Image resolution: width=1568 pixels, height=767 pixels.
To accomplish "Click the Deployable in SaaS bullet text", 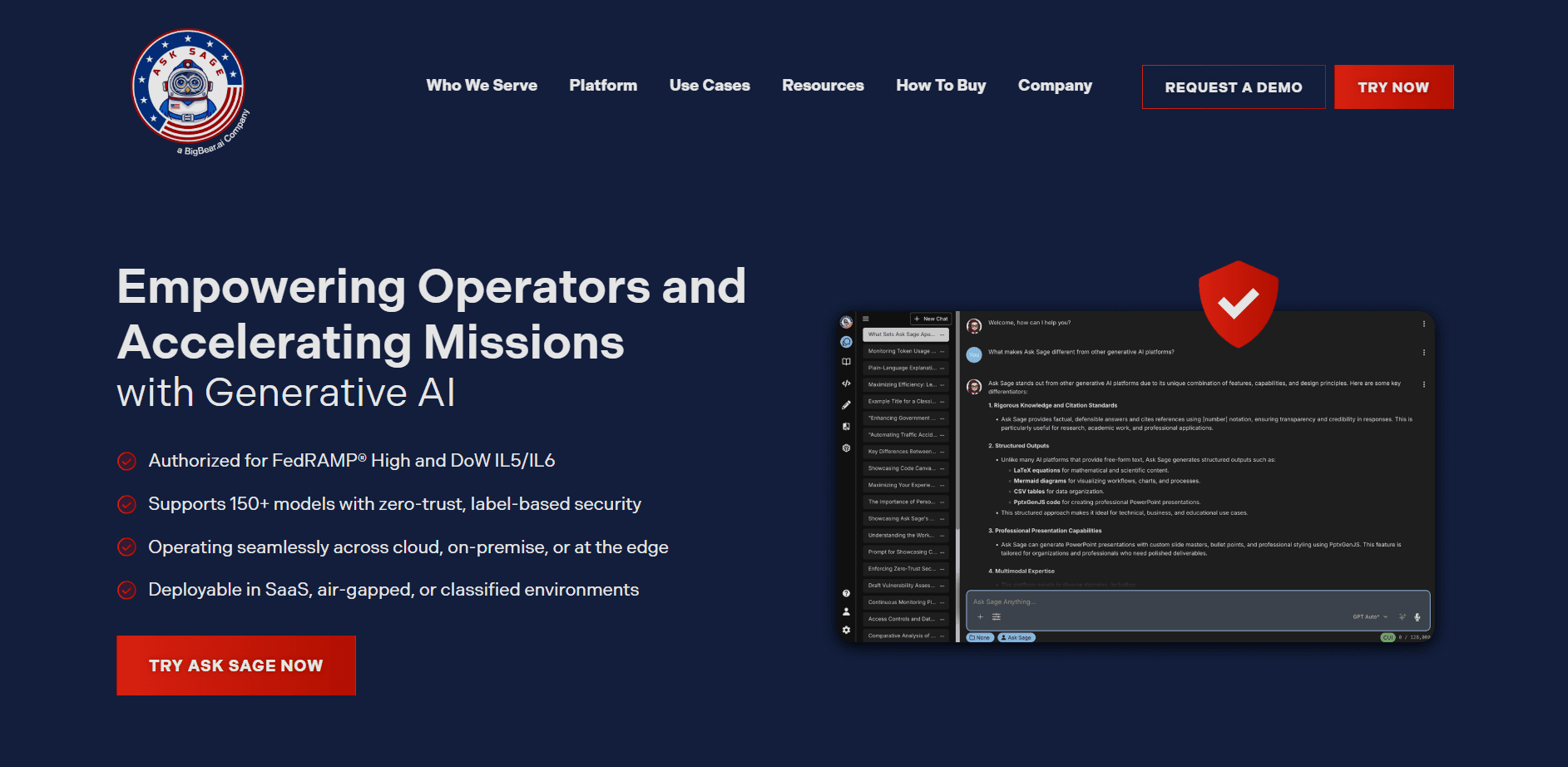I will (x=393, y=590).
